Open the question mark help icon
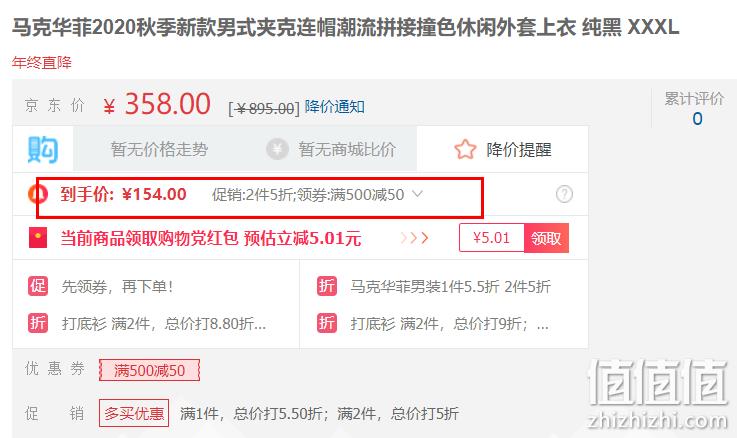This screenshot has width=737, height=438. point(564,194)
